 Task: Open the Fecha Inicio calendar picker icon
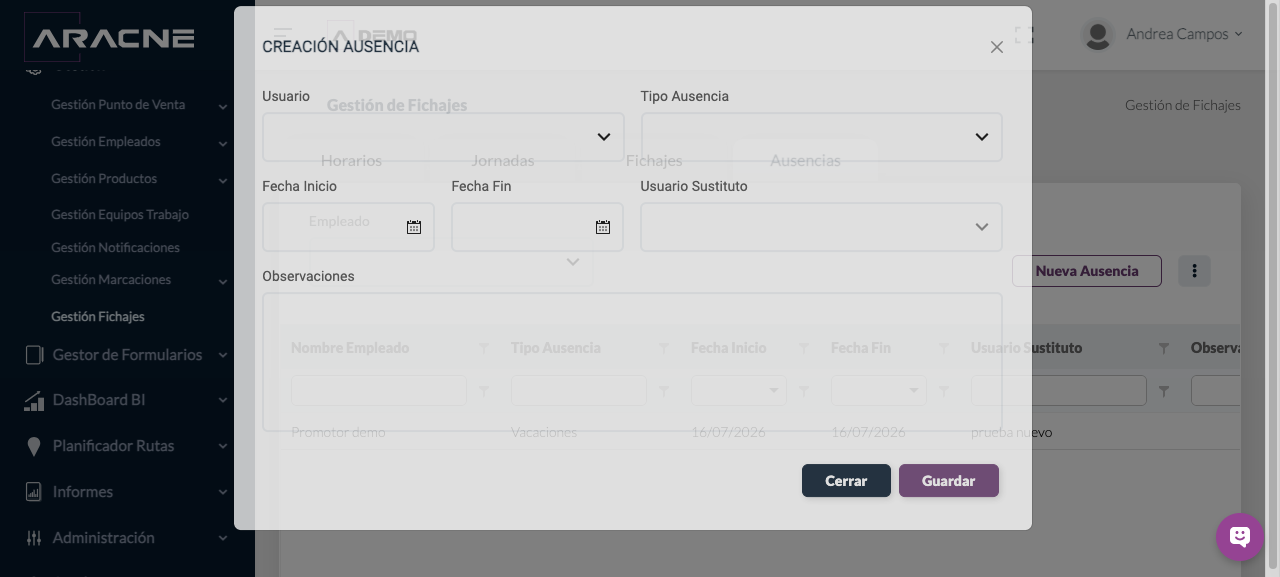tap(414, 227)
